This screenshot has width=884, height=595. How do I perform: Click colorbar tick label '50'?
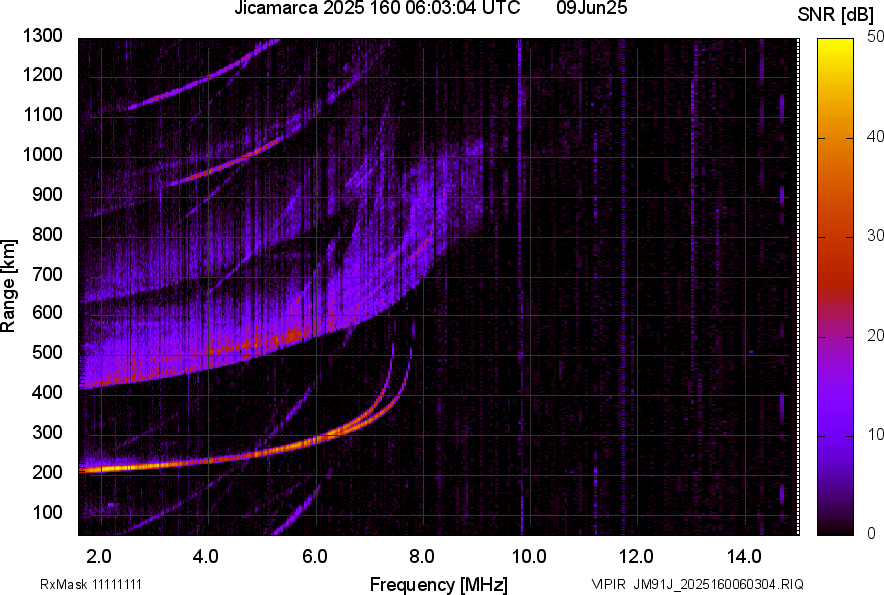[876, 37]
